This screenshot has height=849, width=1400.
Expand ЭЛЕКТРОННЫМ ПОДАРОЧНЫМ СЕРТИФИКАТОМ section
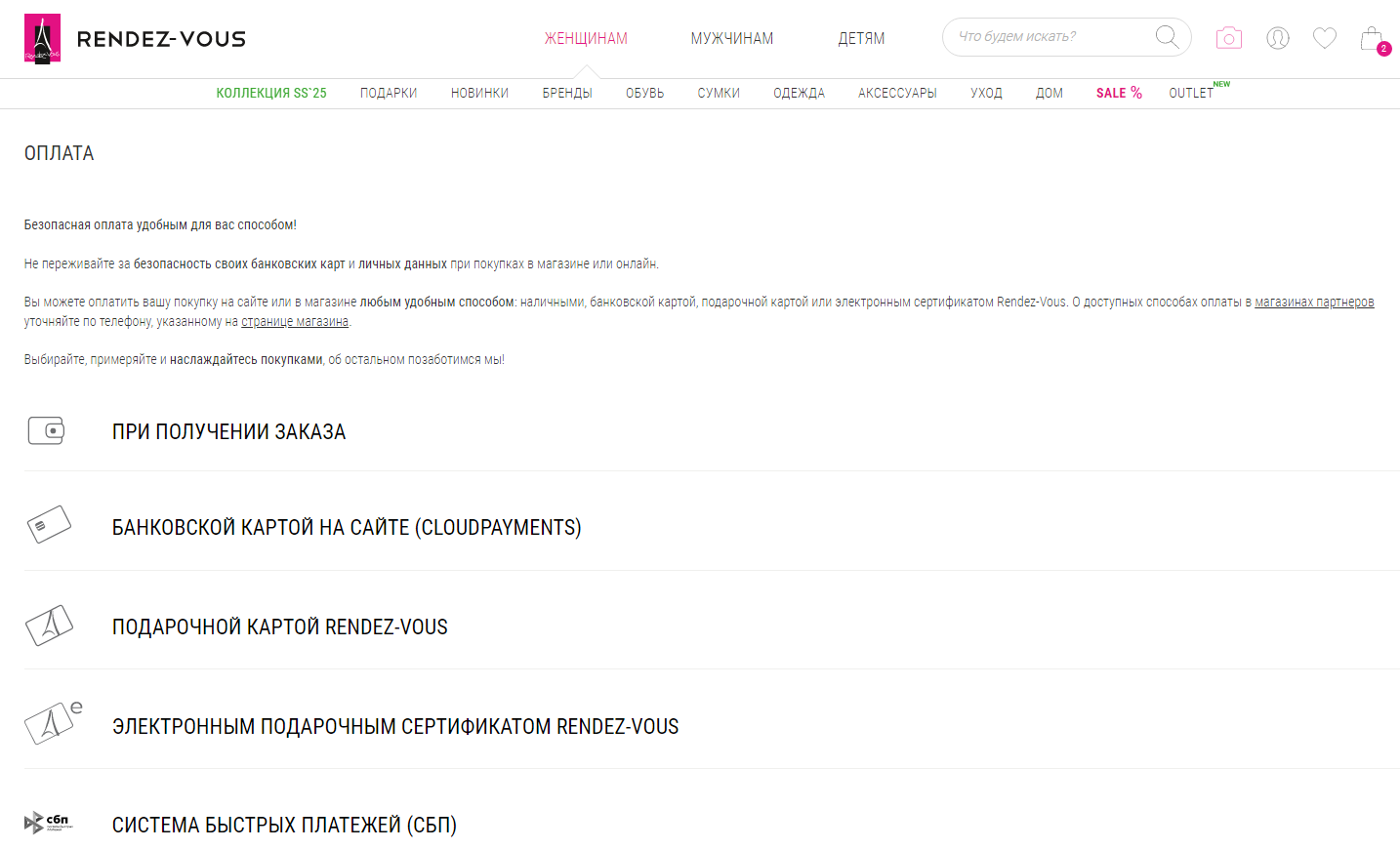(395, 726)
